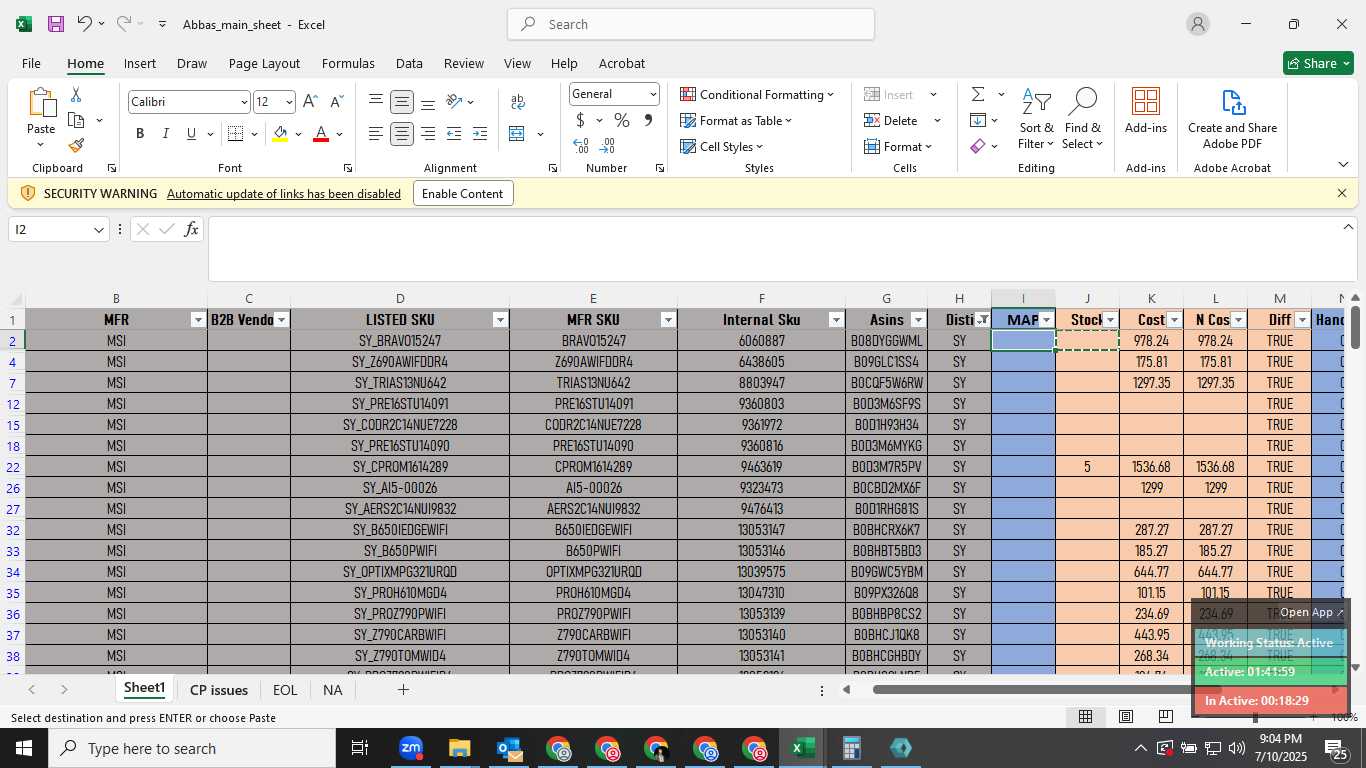Close the security warning bar
1366x768 pixels.
pos(1342,193)
